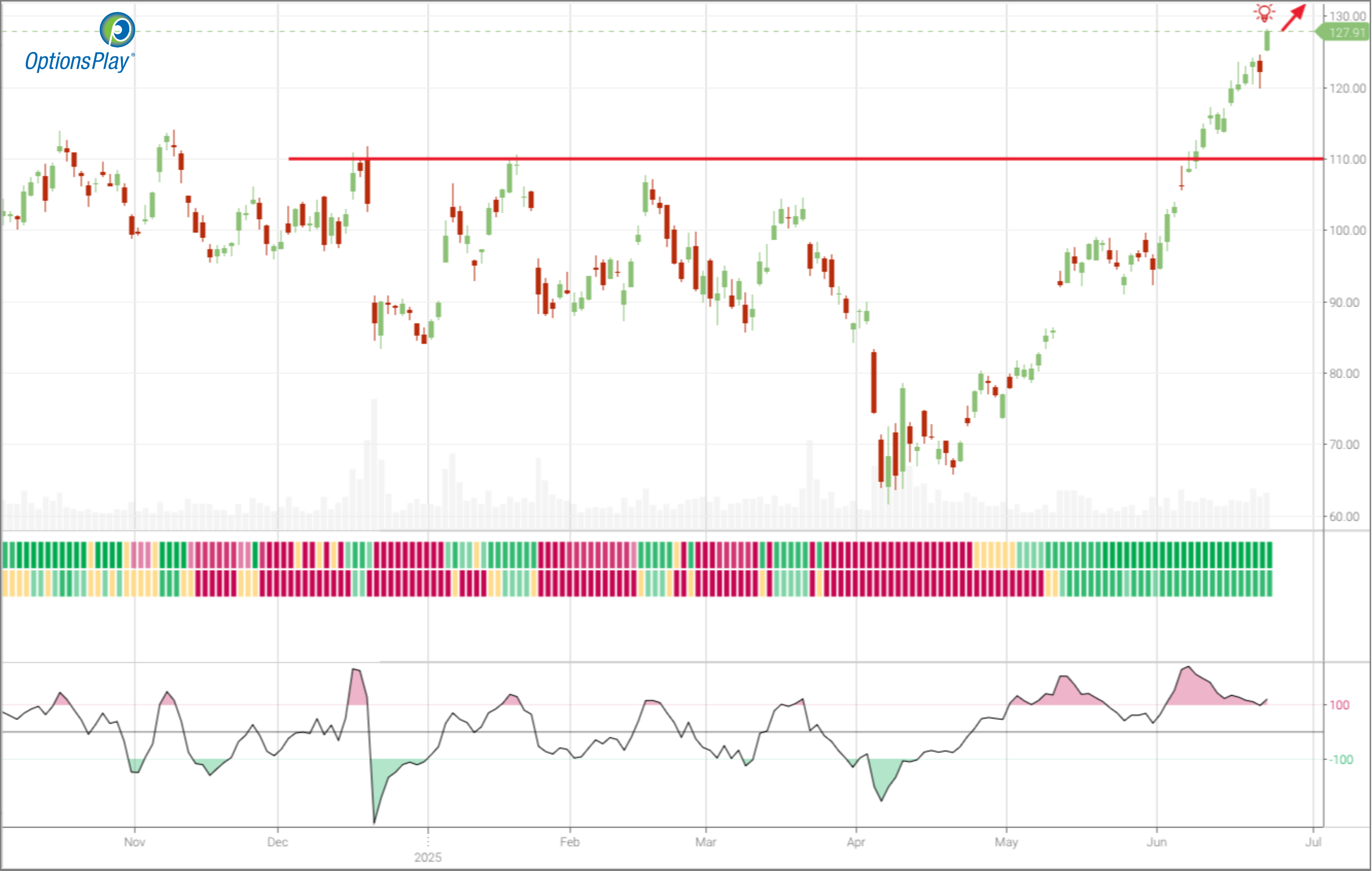Click the latest green candlestick near 127.91

pyautogui.click(x=1267, y=40)
